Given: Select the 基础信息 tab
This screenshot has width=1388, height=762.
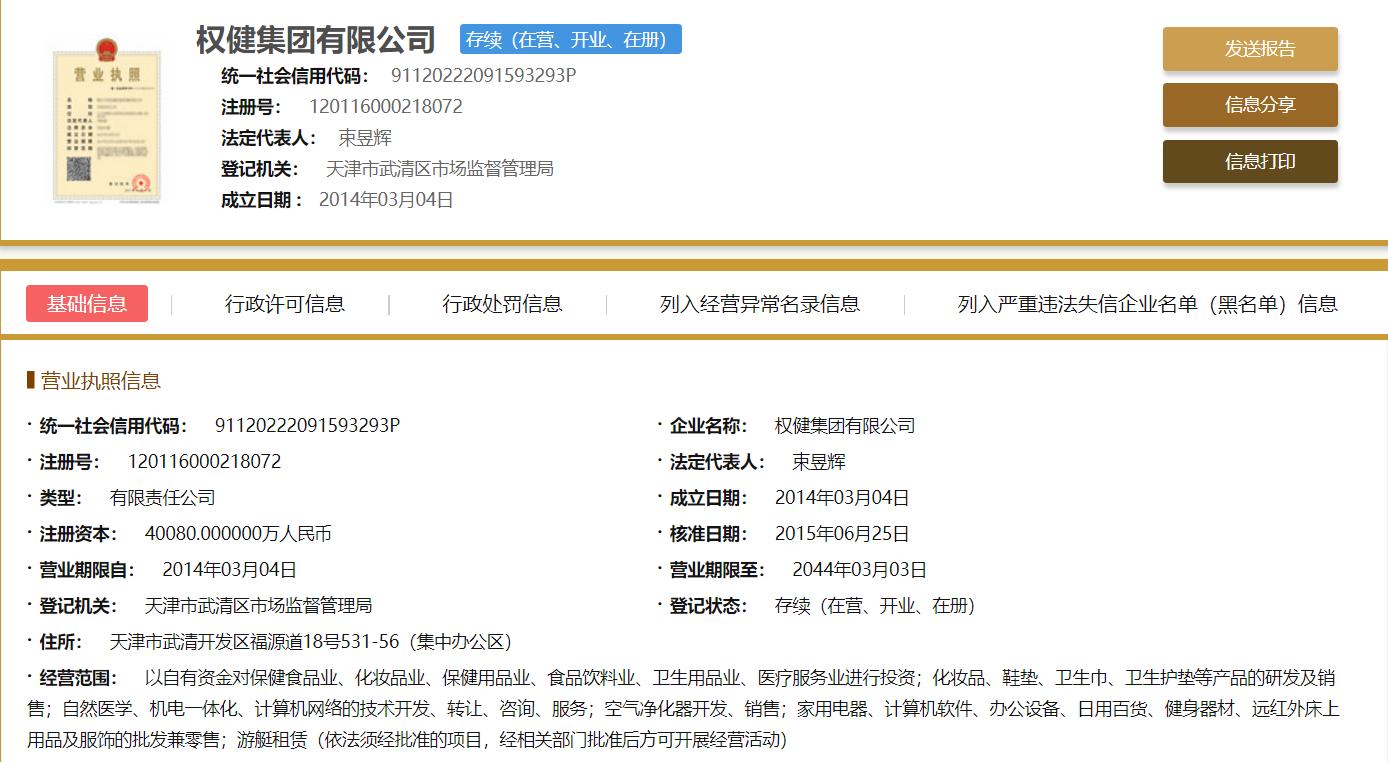Looking at the screenshot, I should [x=86, y=303].
